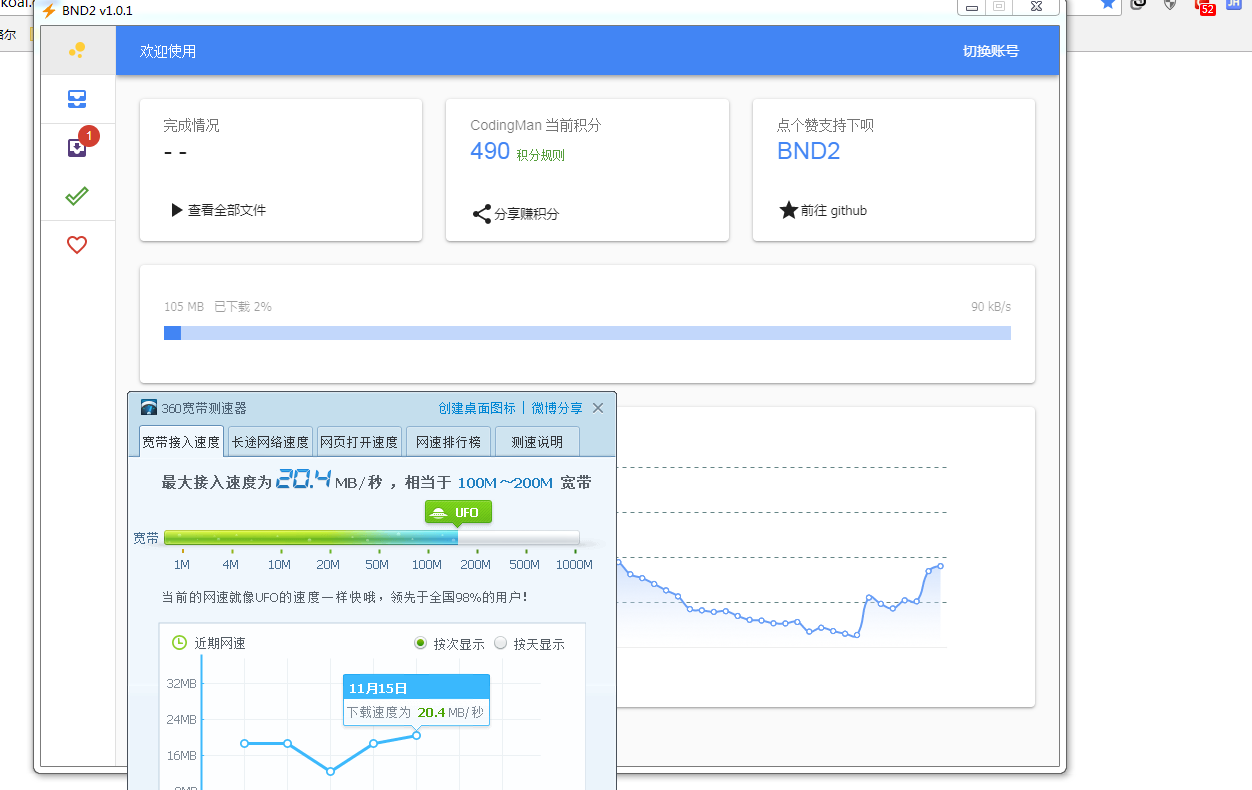The image size is (1252, 790).
Task: Click the share icon beside 分享赚积分
Action: pos(482,214)
